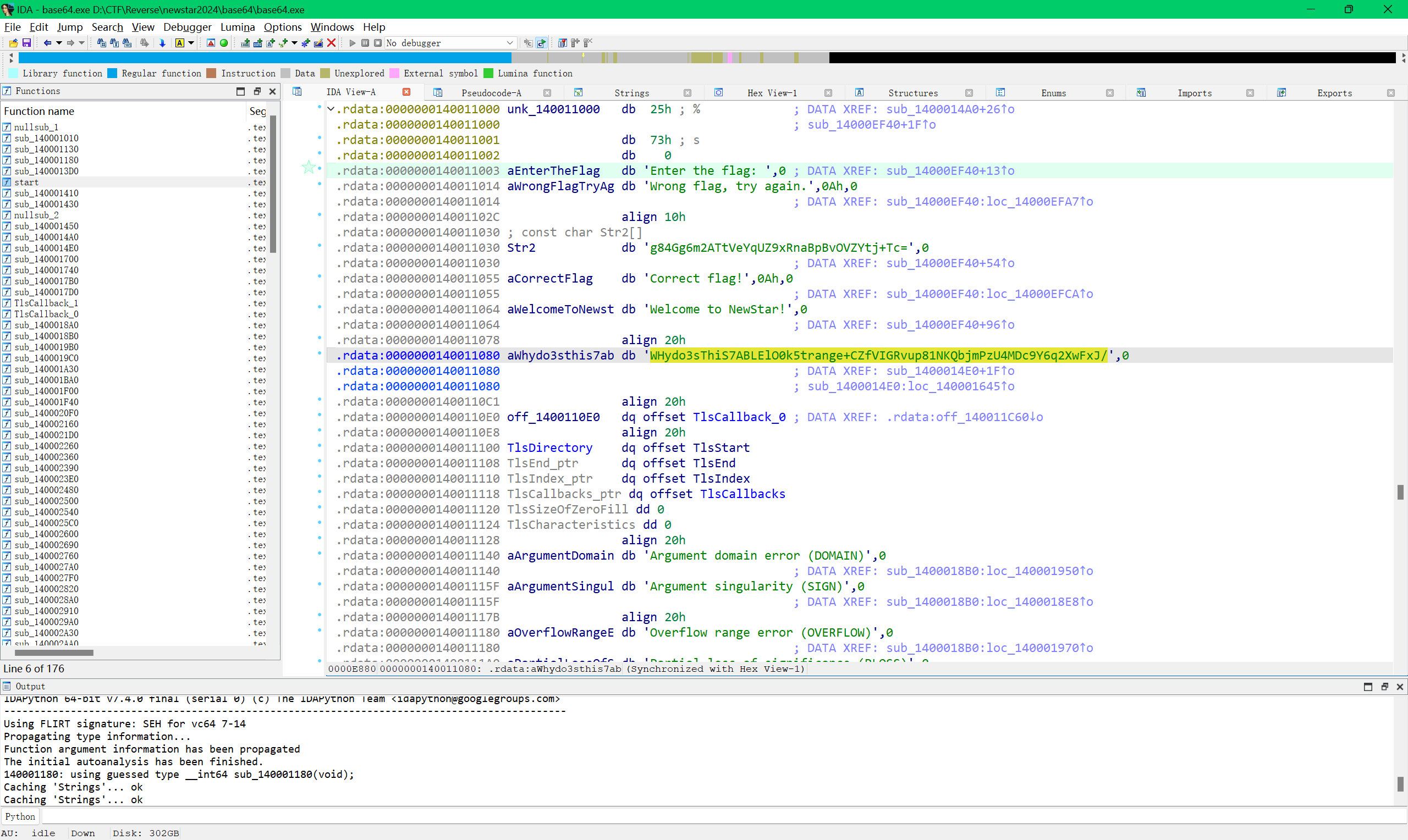Follow xref sub_14000EF40+13 on Enter the flag line
1408x840 pixels.
click(x=950, y=170)
